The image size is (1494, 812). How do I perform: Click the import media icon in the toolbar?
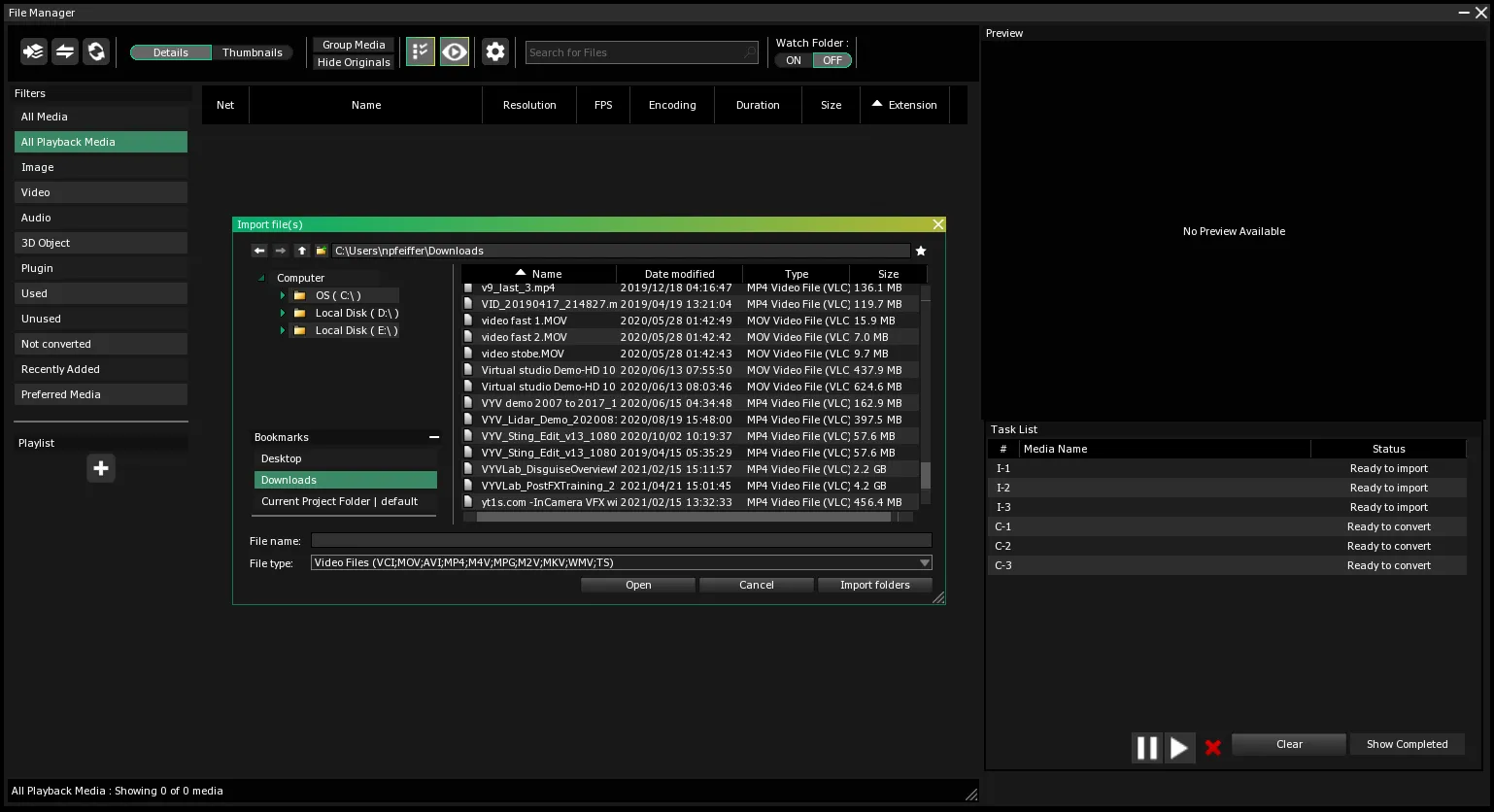[x=34, y=51]
